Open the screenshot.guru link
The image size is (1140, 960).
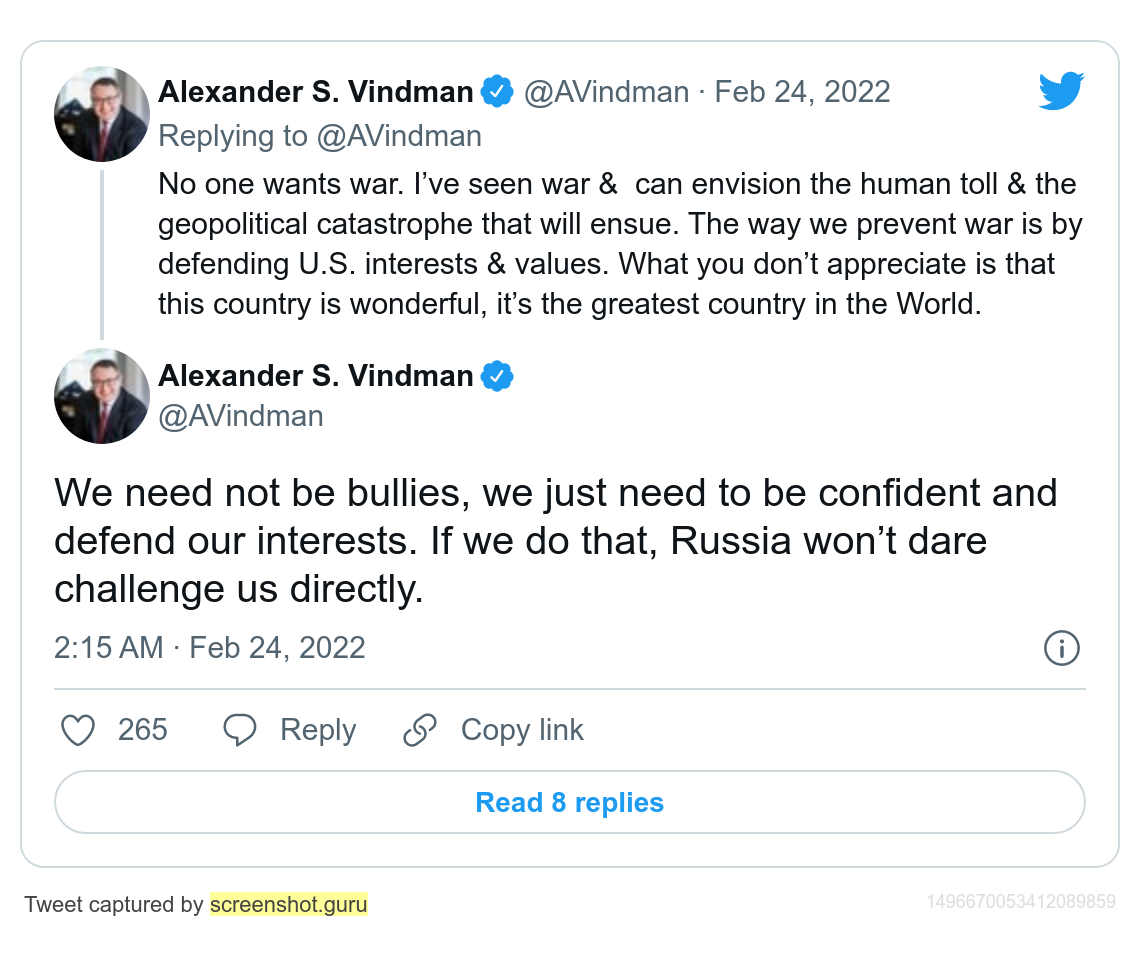pyautogui.click(x=288, y=905)
